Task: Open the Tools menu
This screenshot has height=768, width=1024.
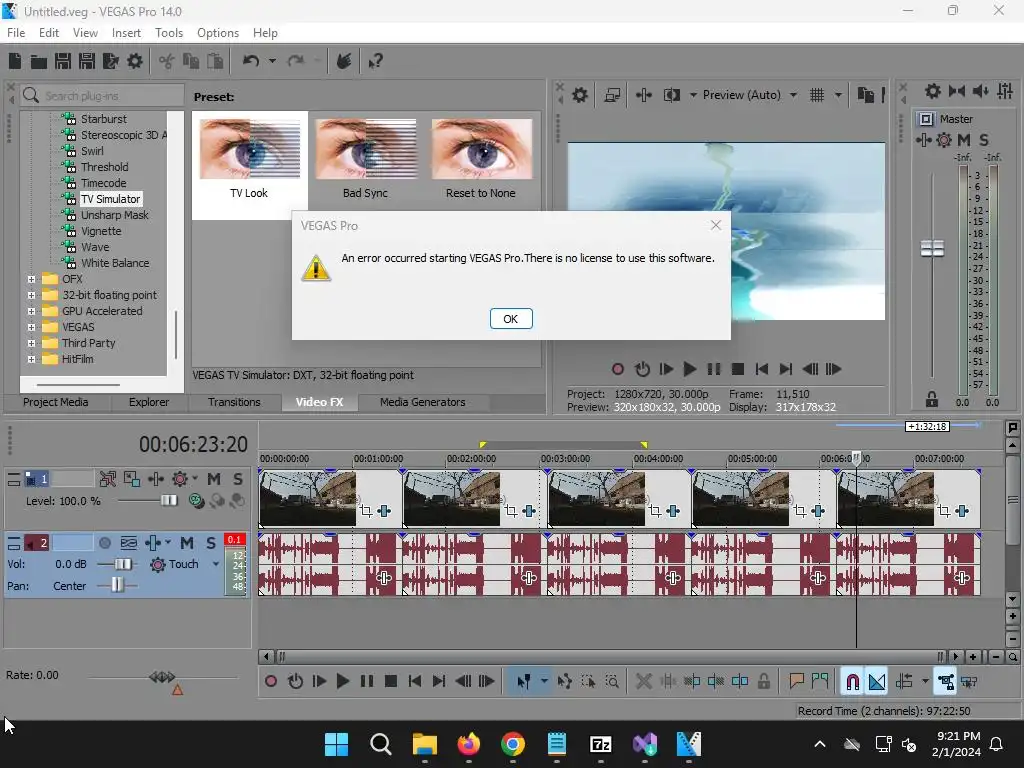Action: pos(169,33)
